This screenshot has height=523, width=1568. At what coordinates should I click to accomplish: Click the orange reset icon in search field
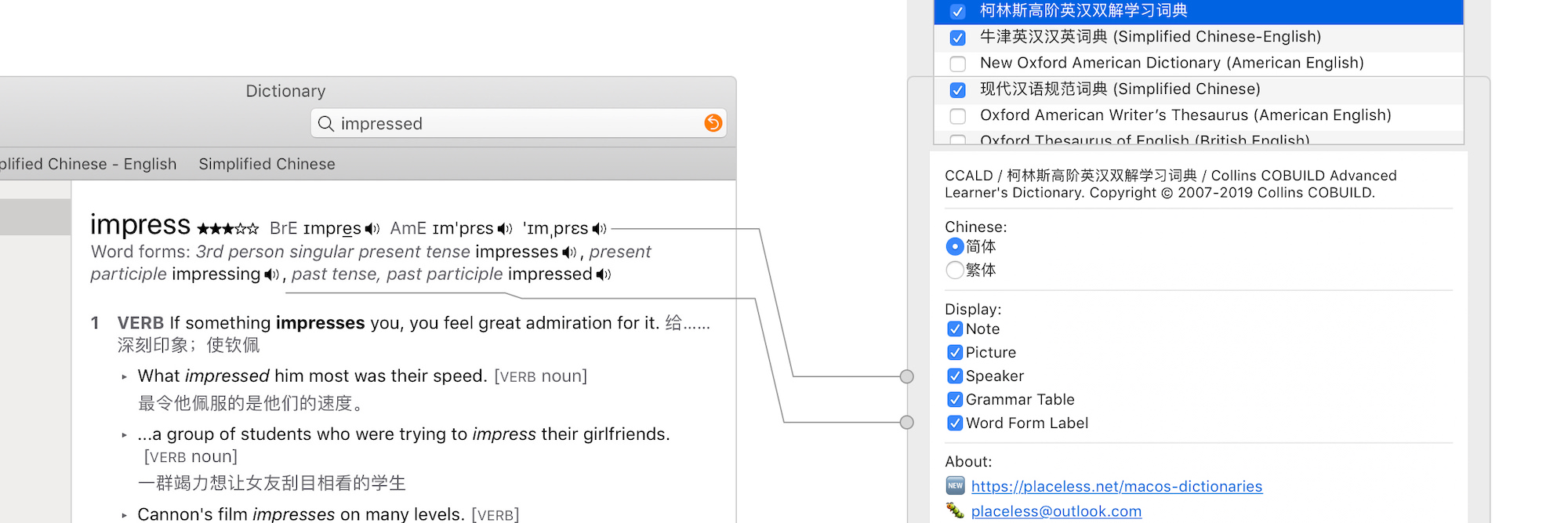pos(713,123)
